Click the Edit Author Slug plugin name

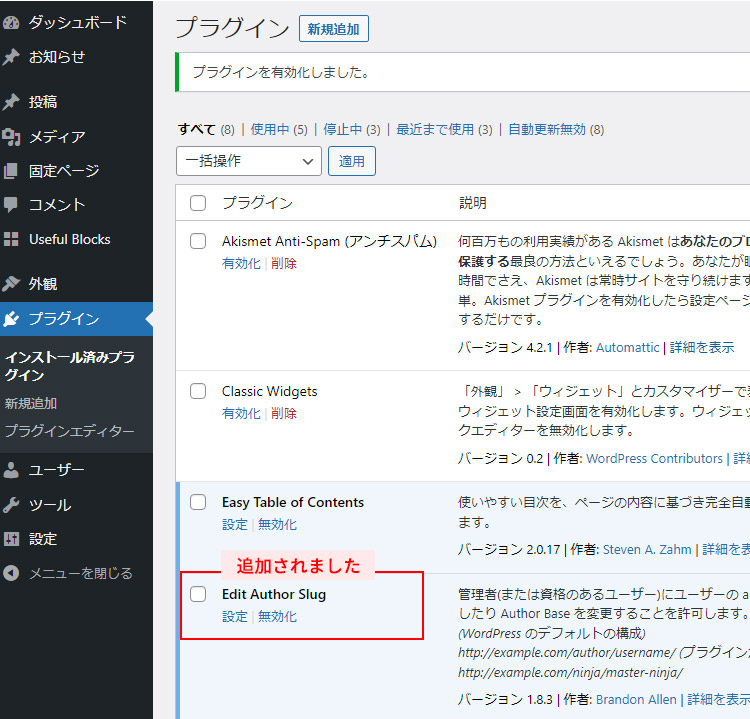coord(274,594)
